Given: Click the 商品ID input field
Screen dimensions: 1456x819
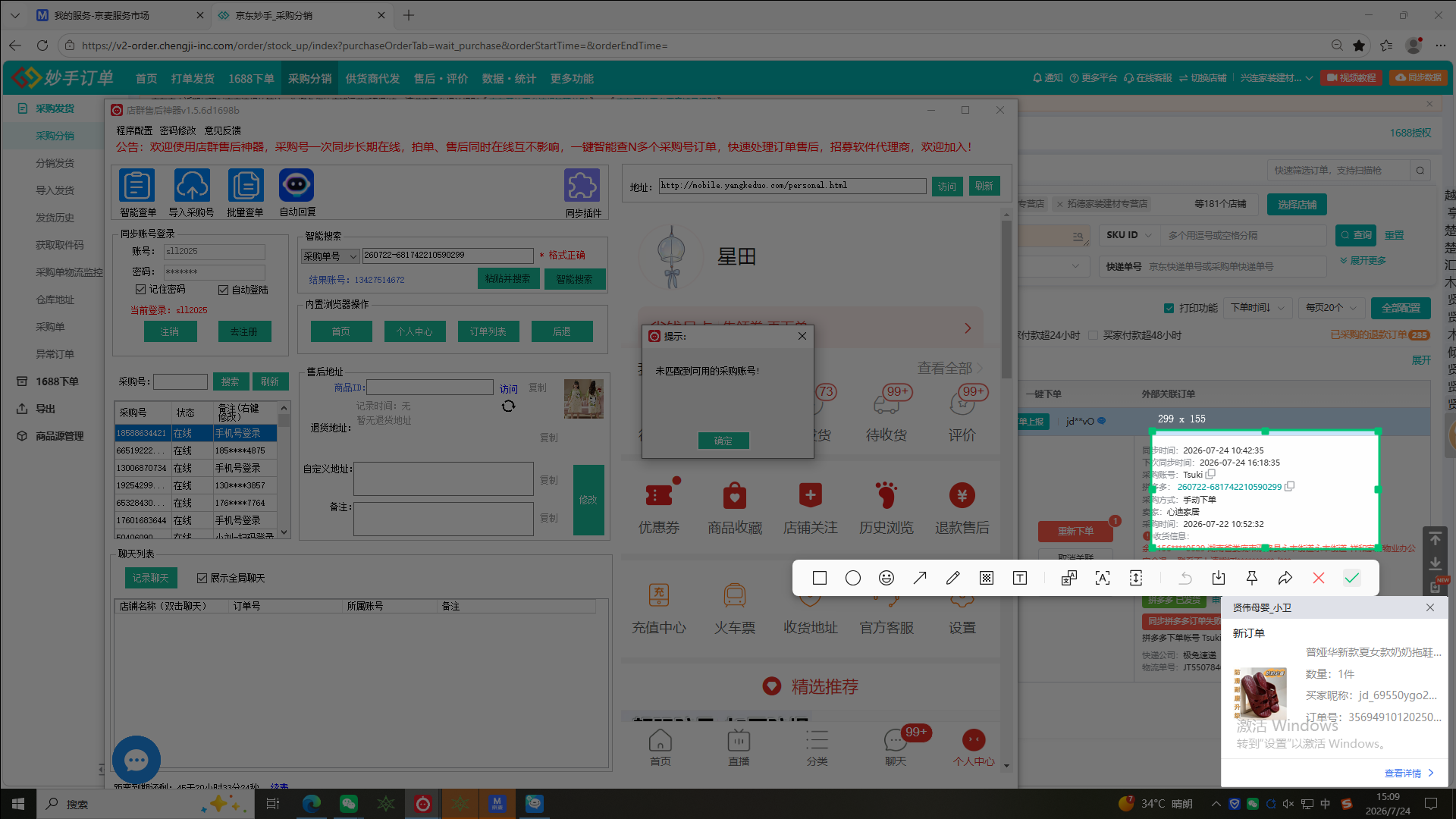Looking at the screenshot, I should 430,388.
